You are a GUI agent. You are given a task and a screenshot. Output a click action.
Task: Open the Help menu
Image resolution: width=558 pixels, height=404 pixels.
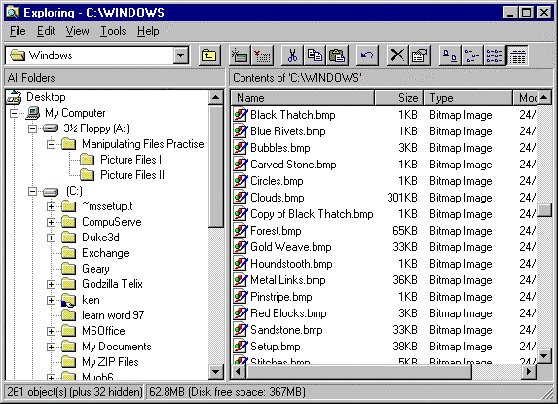(148, 31)
